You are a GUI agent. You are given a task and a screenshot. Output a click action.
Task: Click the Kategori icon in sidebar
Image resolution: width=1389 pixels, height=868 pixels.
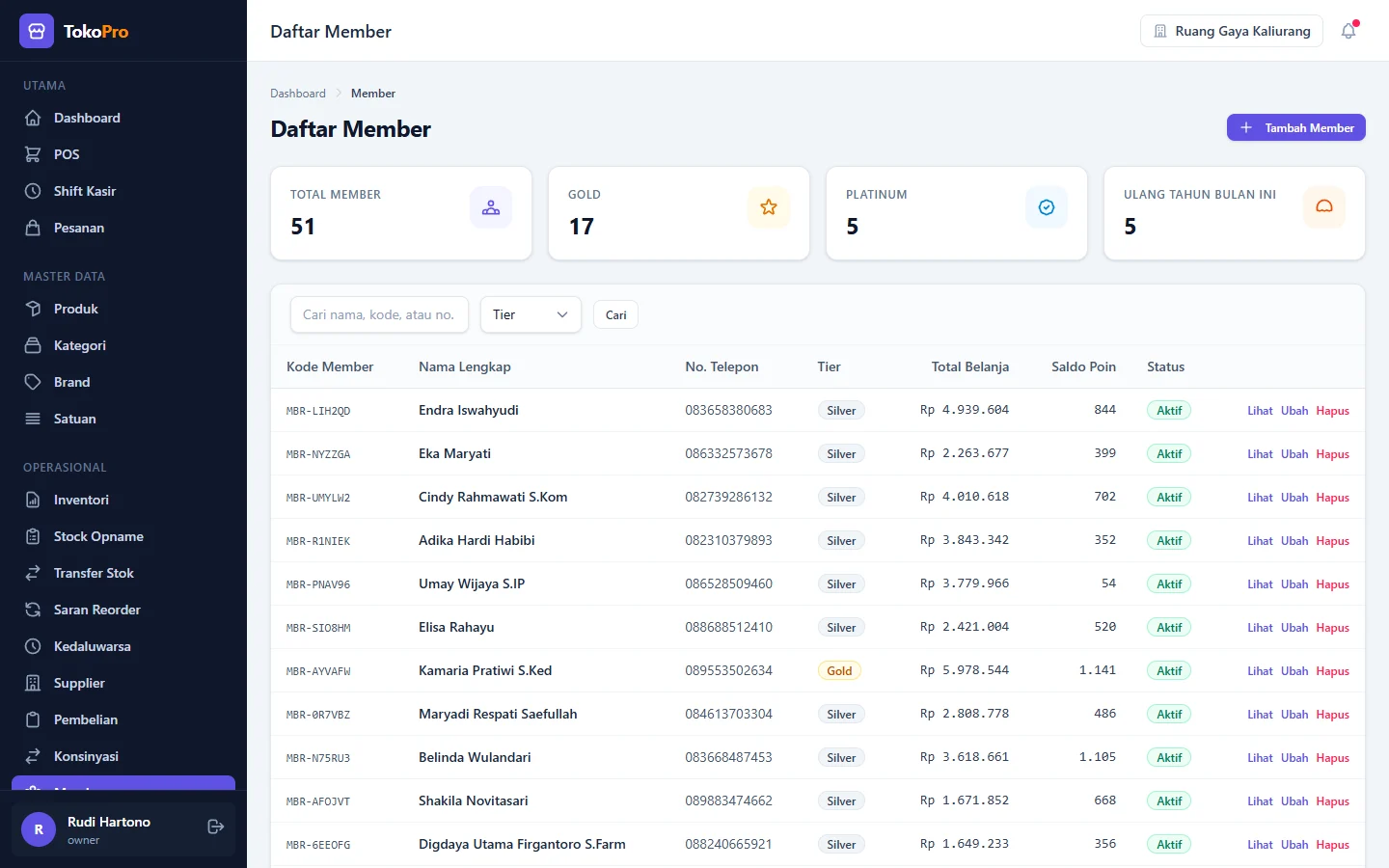33,345
